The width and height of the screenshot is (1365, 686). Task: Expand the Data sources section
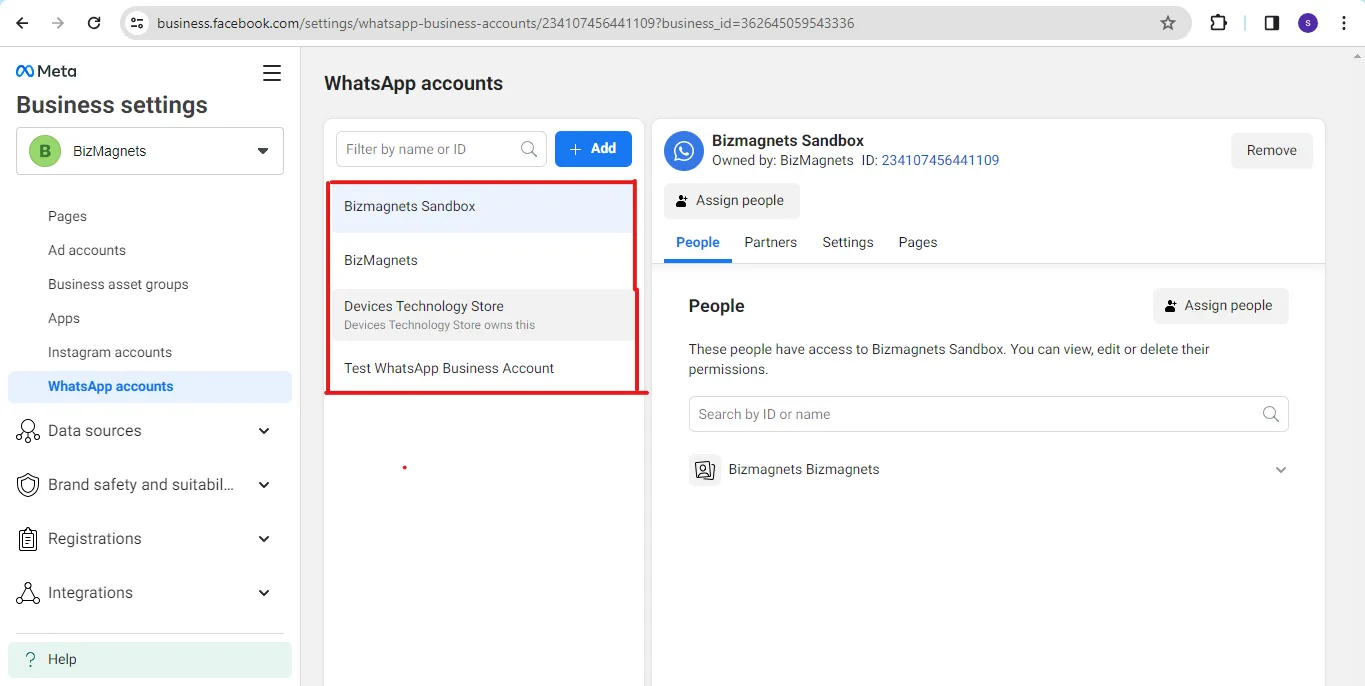click(264, 431)
